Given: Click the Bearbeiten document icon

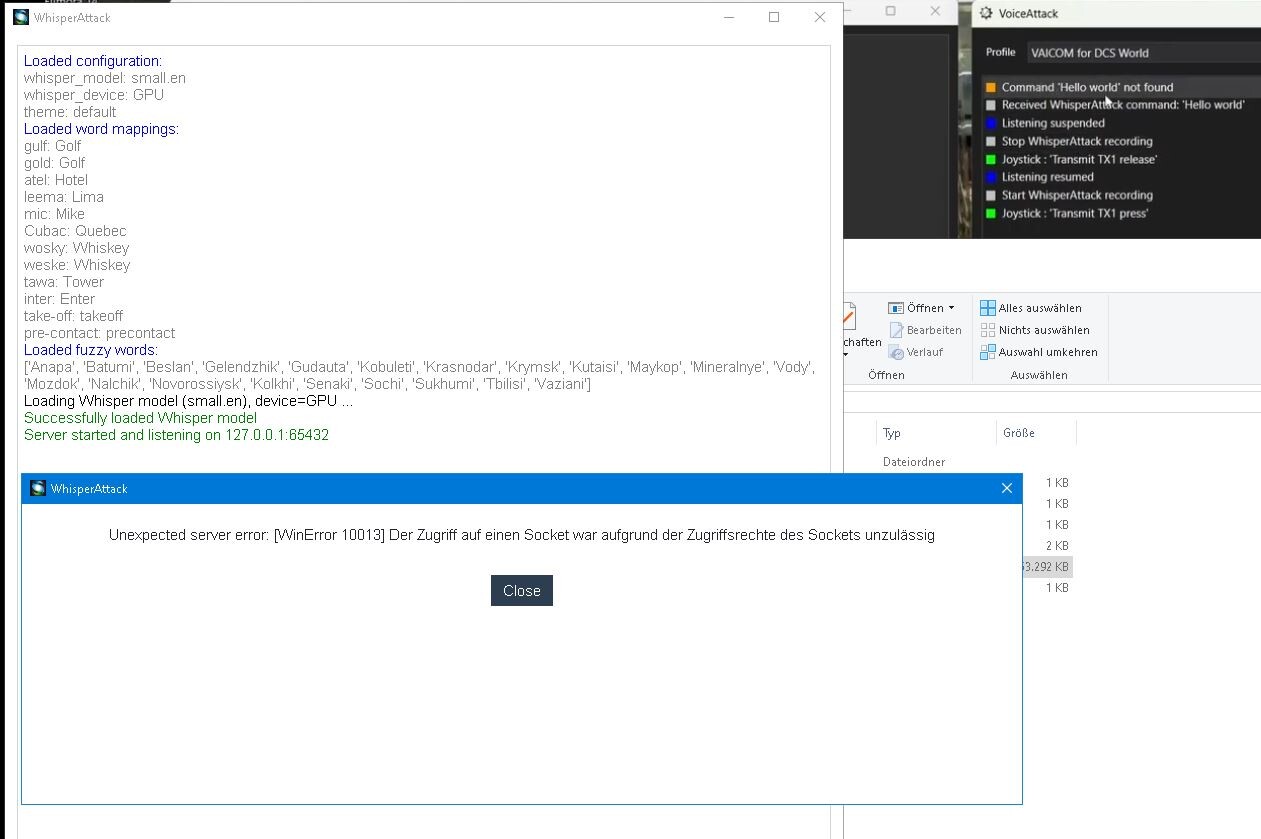Looking at the screenshot, I should (x=896, y=330).
